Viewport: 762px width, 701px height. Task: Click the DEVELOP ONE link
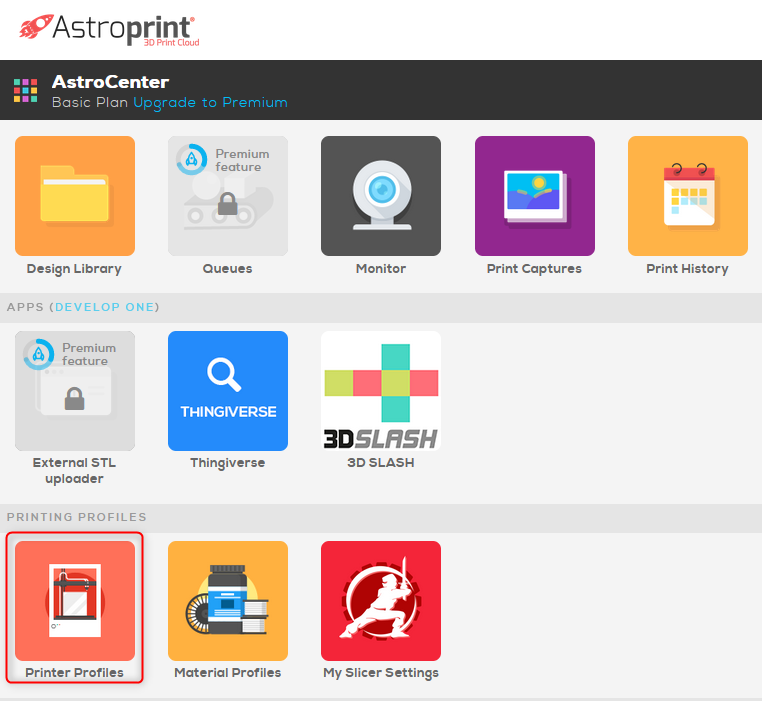(104, 307)
